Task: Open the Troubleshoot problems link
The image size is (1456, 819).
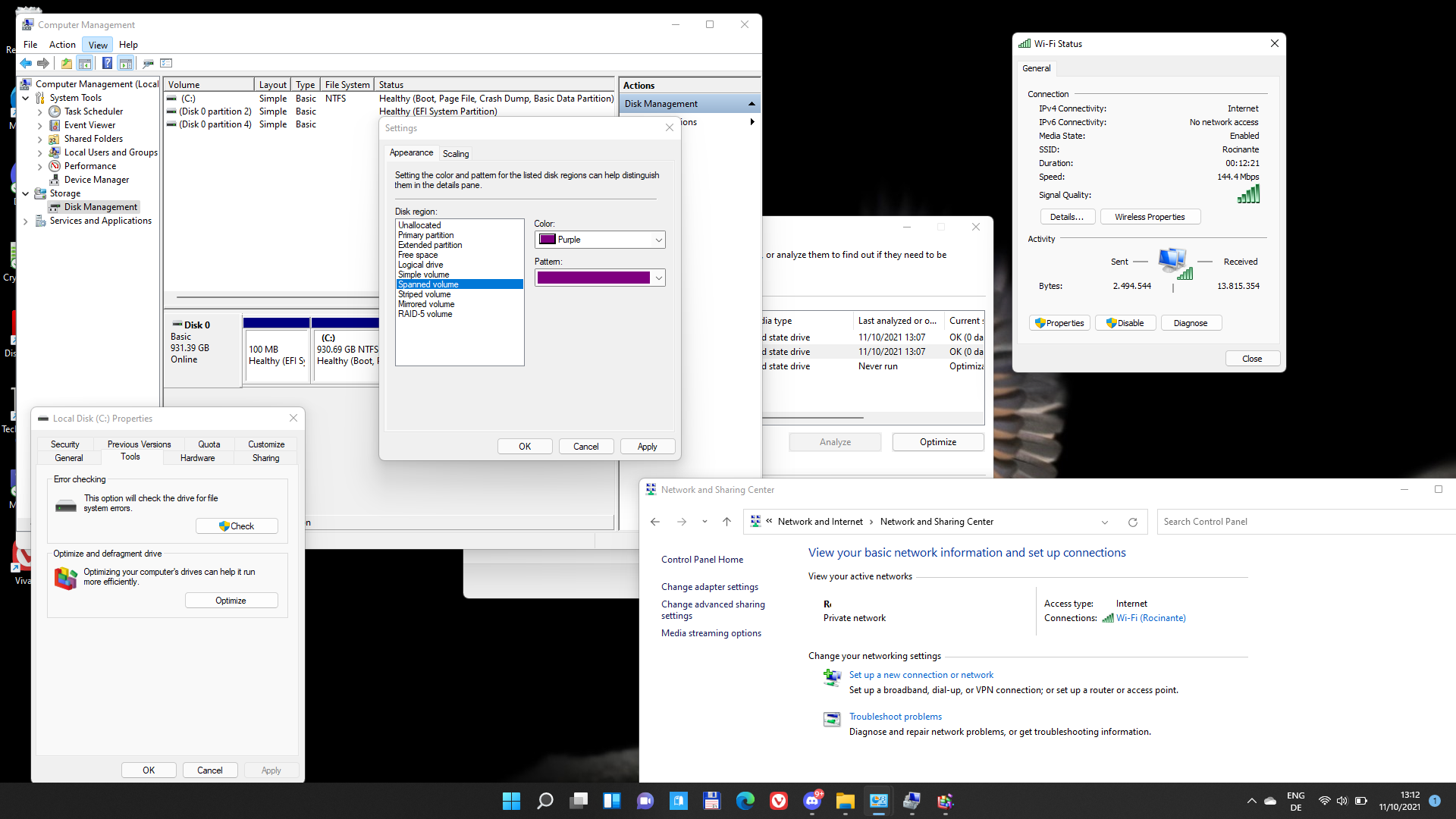Action: pyautogui.click(x=895, y=717)
